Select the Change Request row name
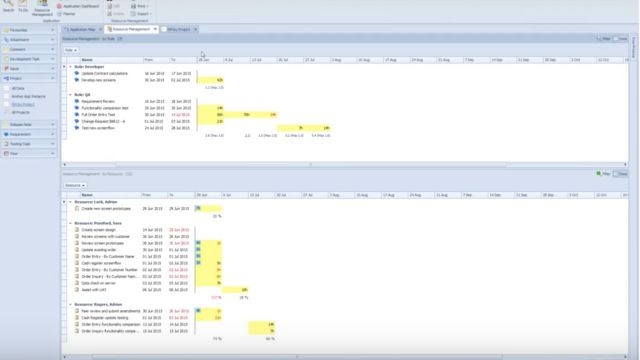 pyautogui.click(x=103, y=121)
